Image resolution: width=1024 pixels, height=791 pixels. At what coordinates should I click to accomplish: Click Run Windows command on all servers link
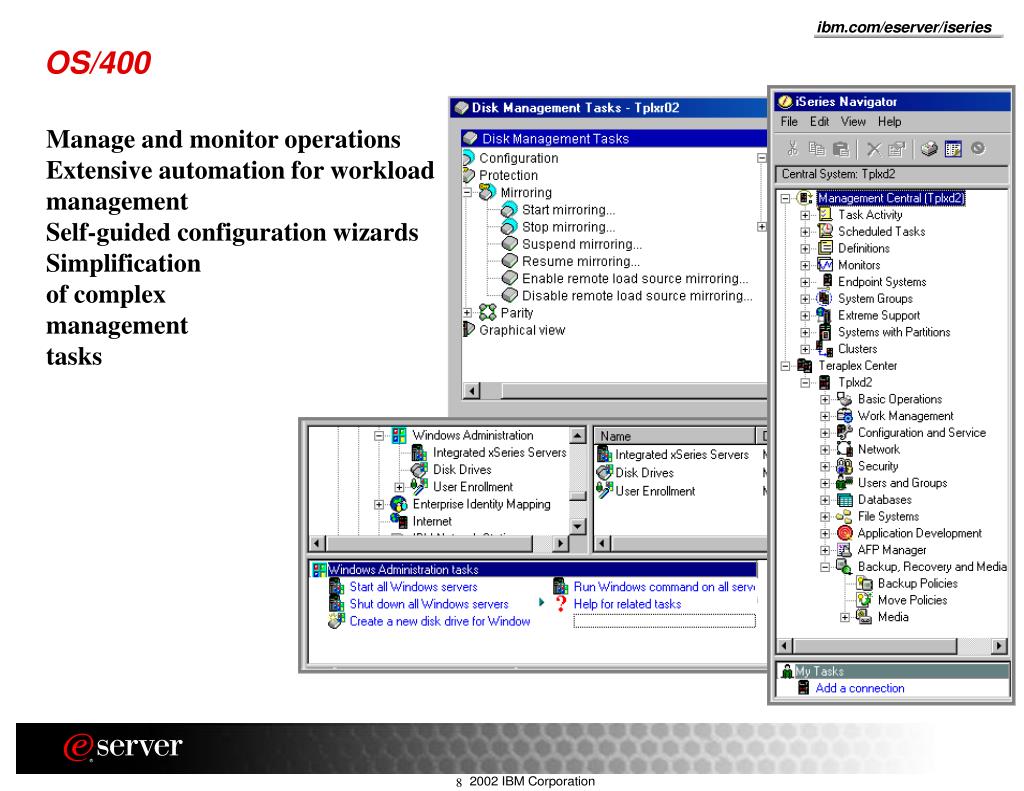click(x=664, y=587)
